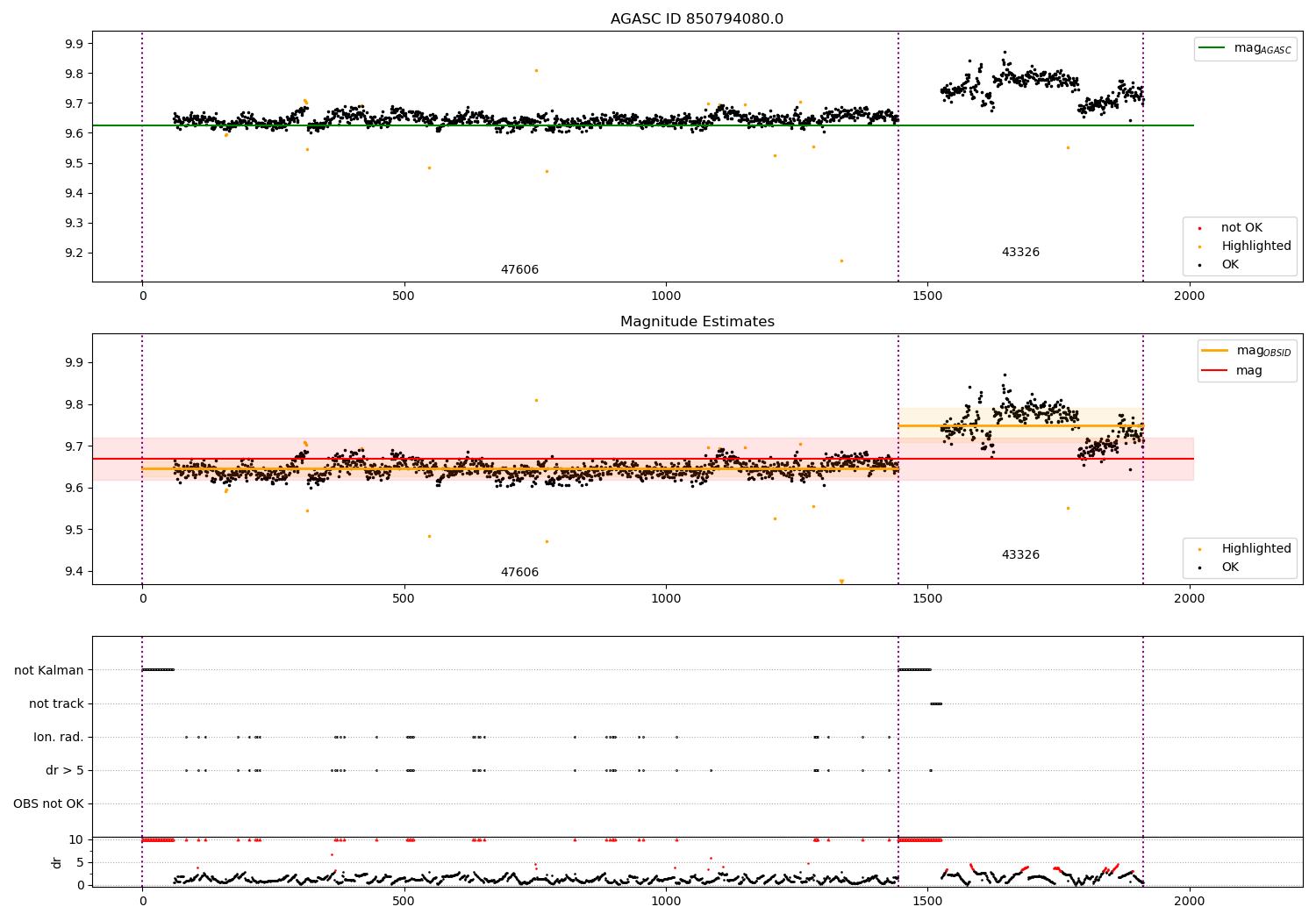Click x-axis tick "1000" under Magnitude Estimates plot
Image resolution: width=1316 pixels, height=921 pixels.
pyautogui.click(x=666, y=599)
